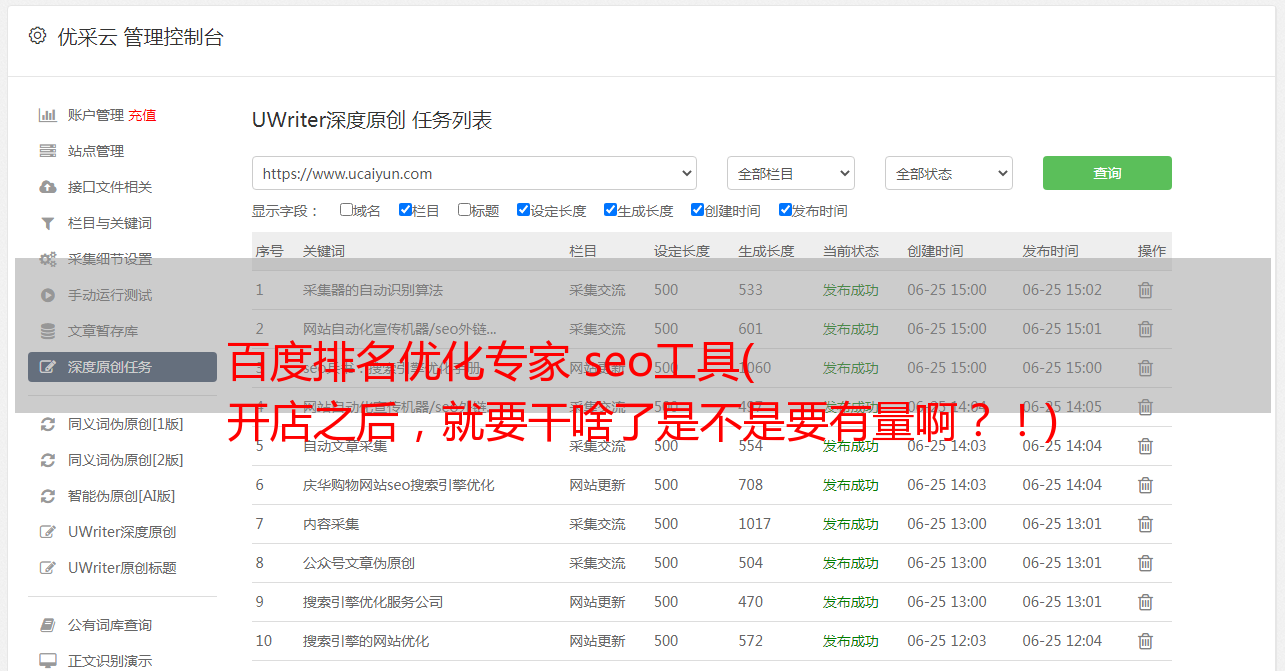
Task: Delete the 自动文章采集 task
Action: [1146, 446]
